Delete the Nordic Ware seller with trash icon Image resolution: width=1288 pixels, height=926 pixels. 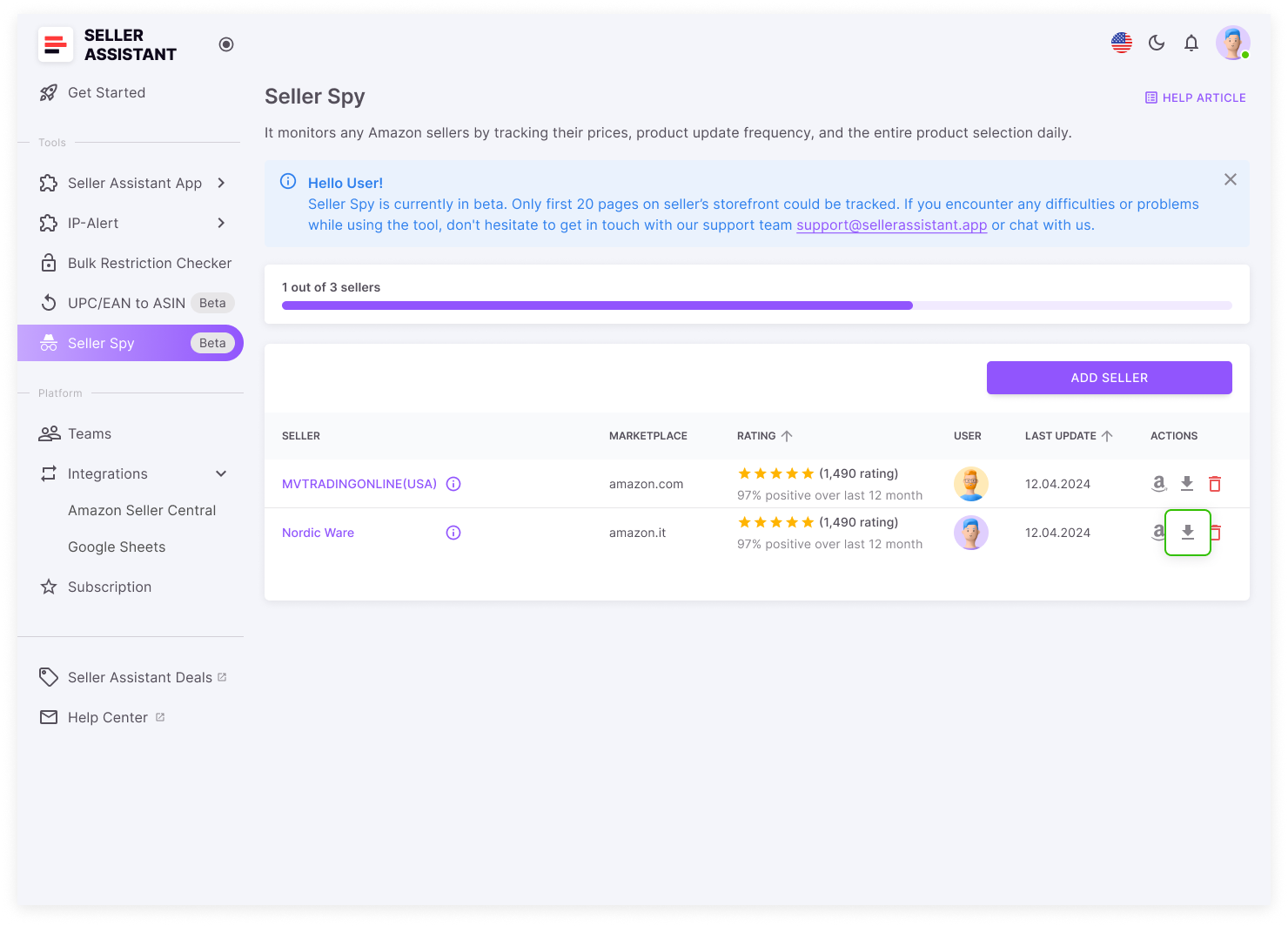click(x=1215, y=532)
